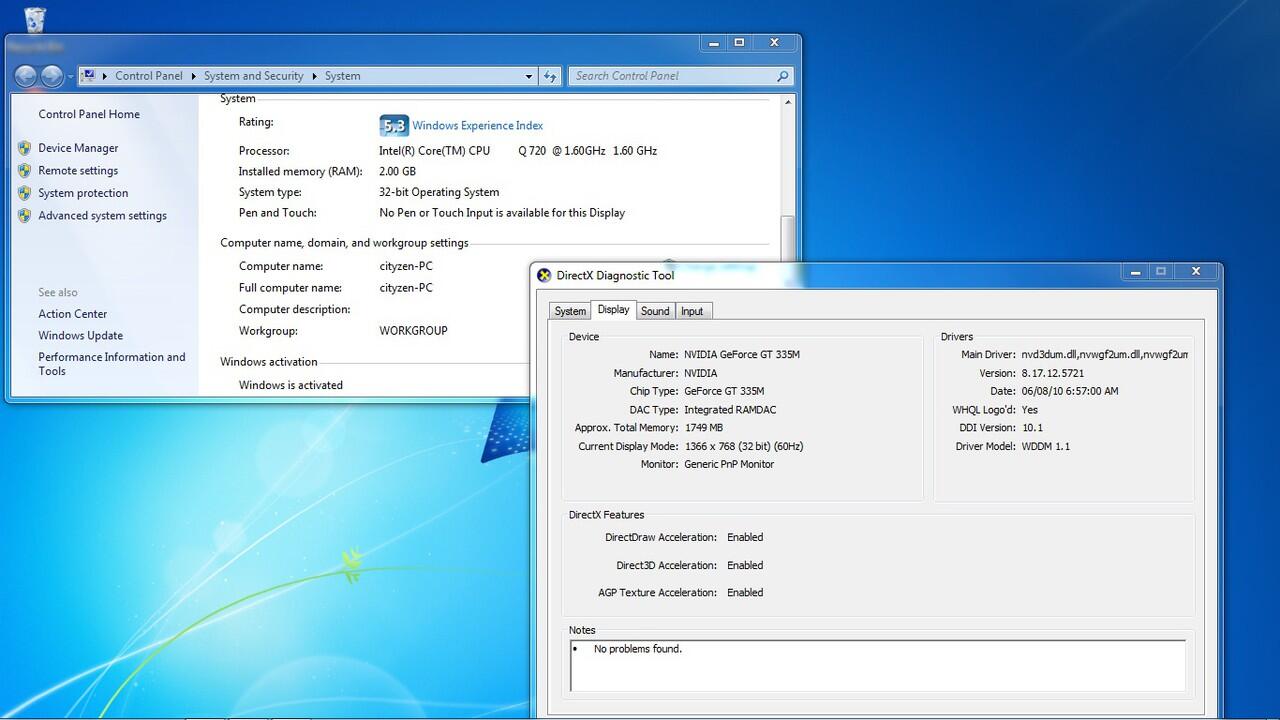The image size is (1280, 720).
Task: Go to Windows Update
Action: (81, 336)
